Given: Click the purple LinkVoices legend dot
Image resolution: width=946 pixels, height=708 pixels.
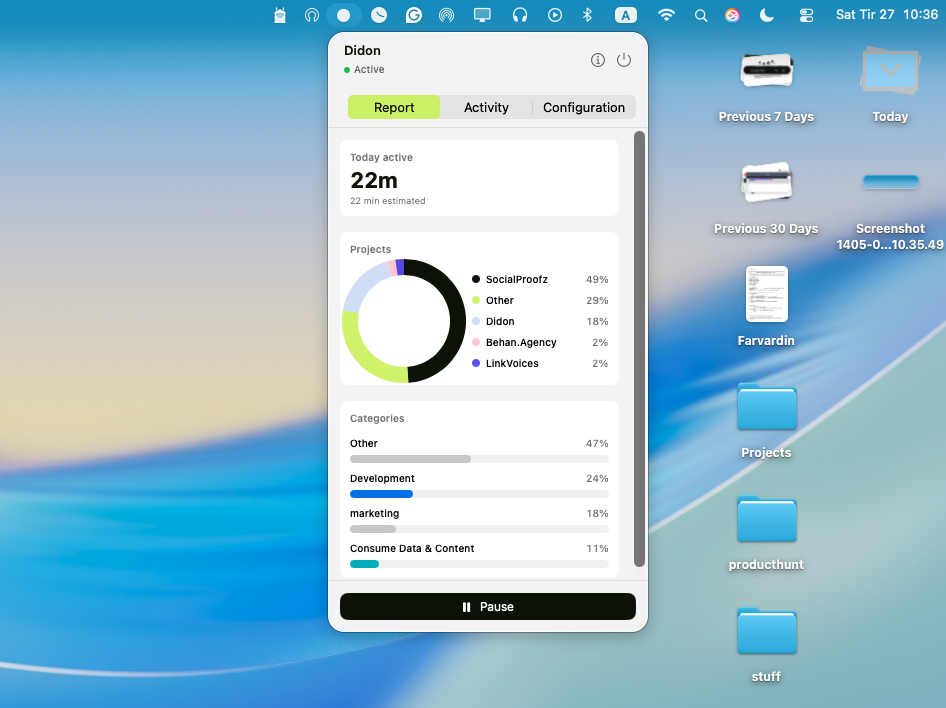Looking at the screenshot, I should point(476,363).
